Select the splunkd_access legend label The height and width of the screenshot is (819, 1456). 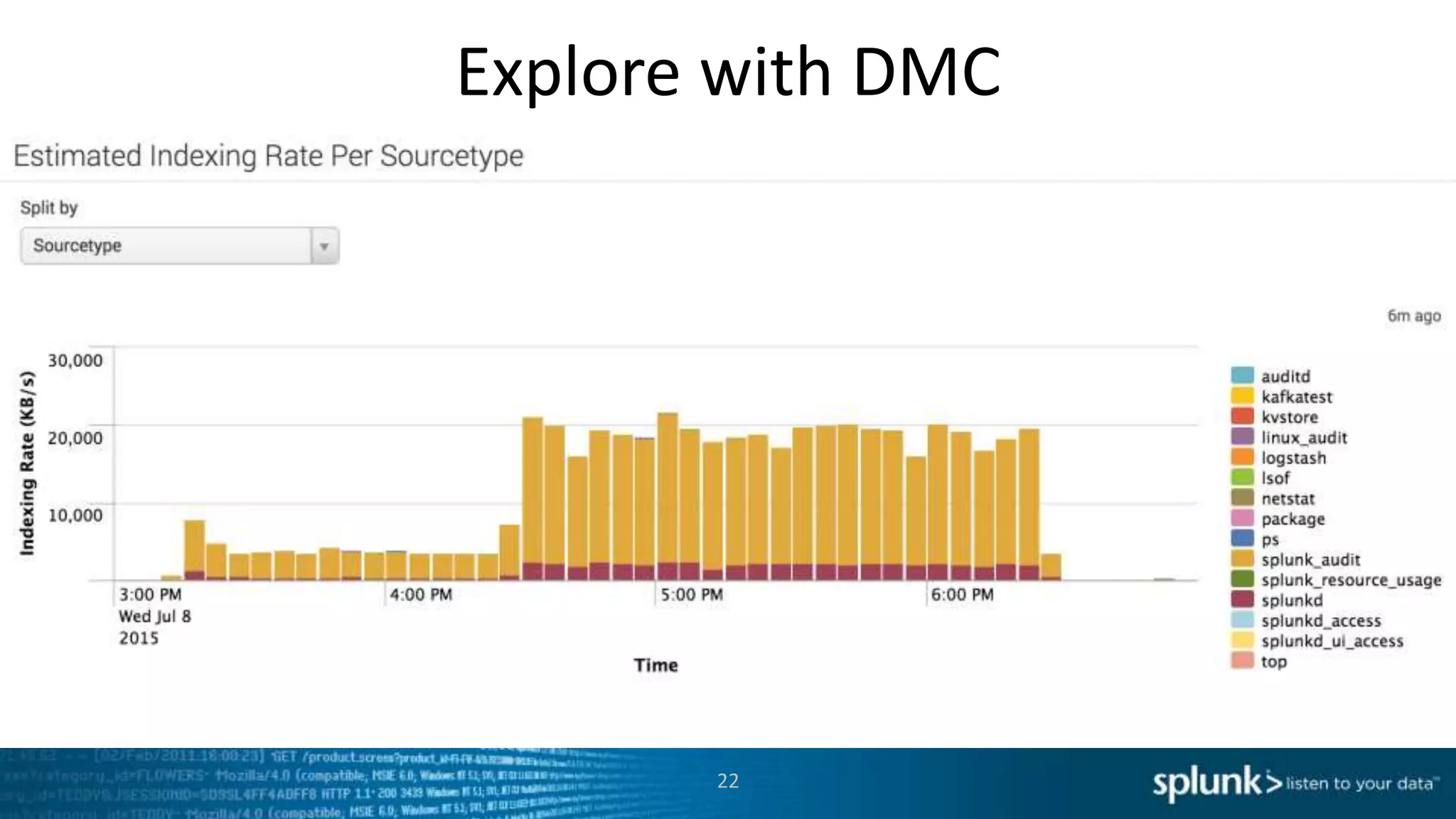(x=1321, y=621)
